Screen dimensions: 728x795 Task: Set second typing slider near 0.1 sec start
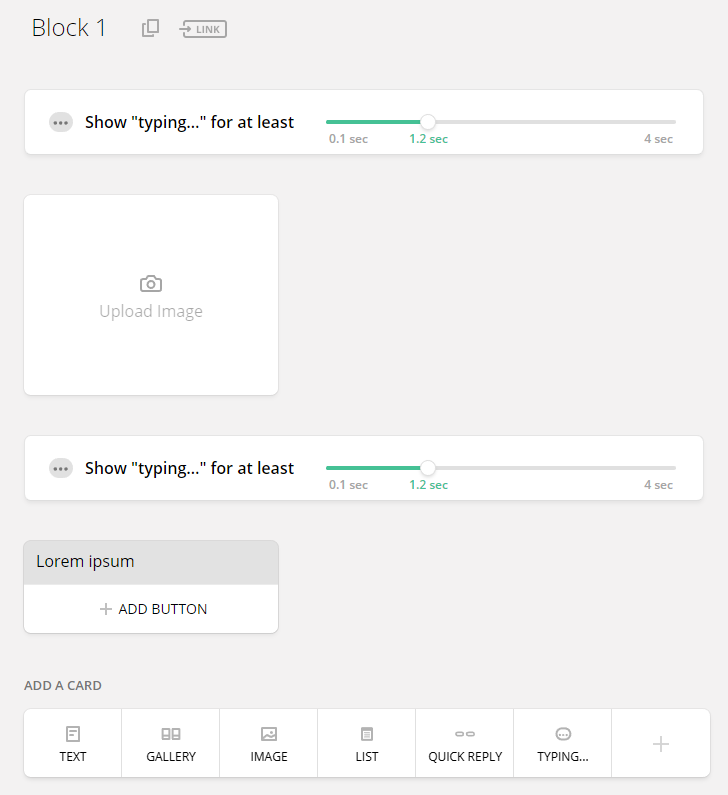331,467
